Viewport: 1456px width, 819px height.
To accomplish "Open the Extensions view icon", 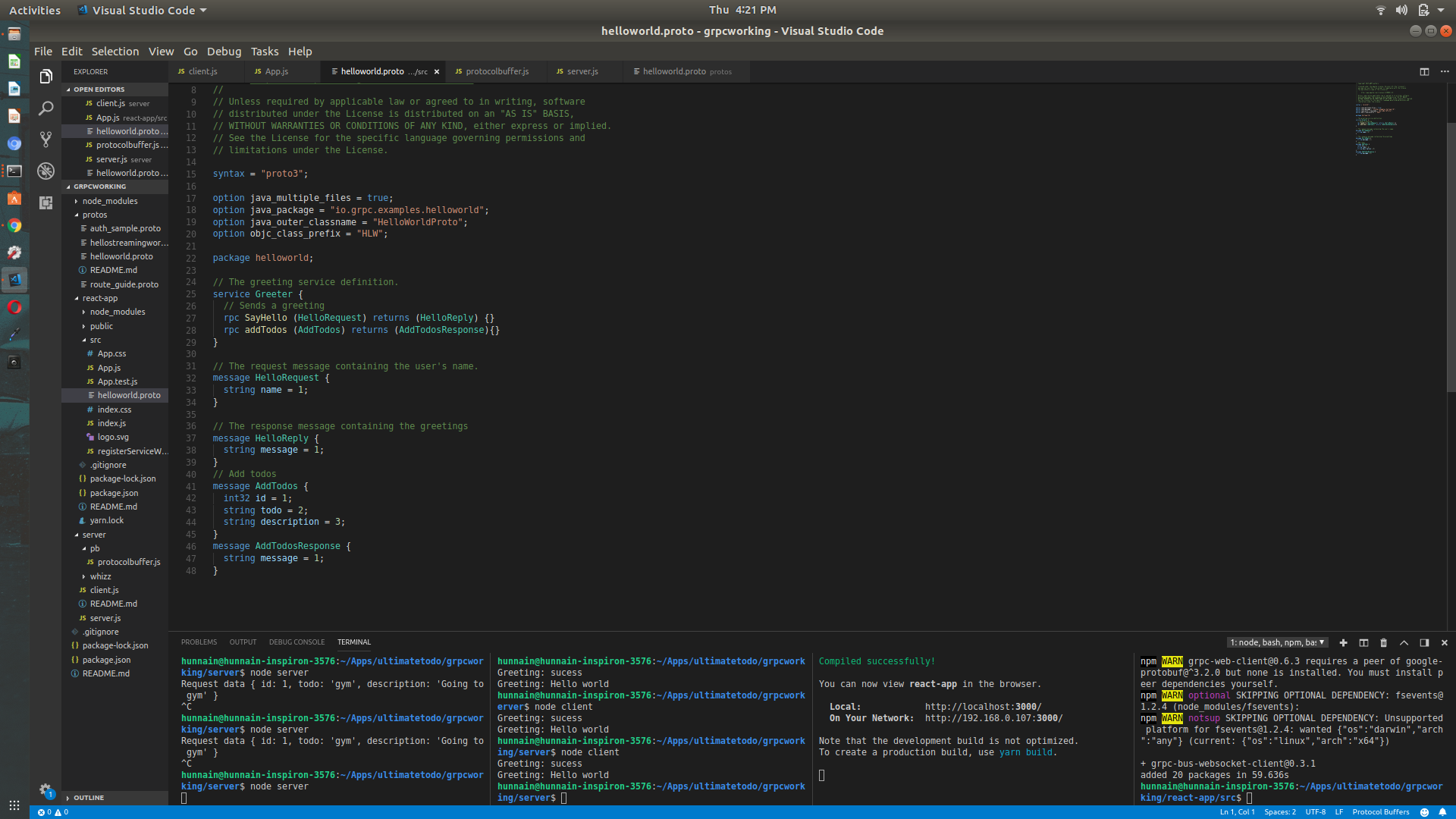I will point(45,202).
